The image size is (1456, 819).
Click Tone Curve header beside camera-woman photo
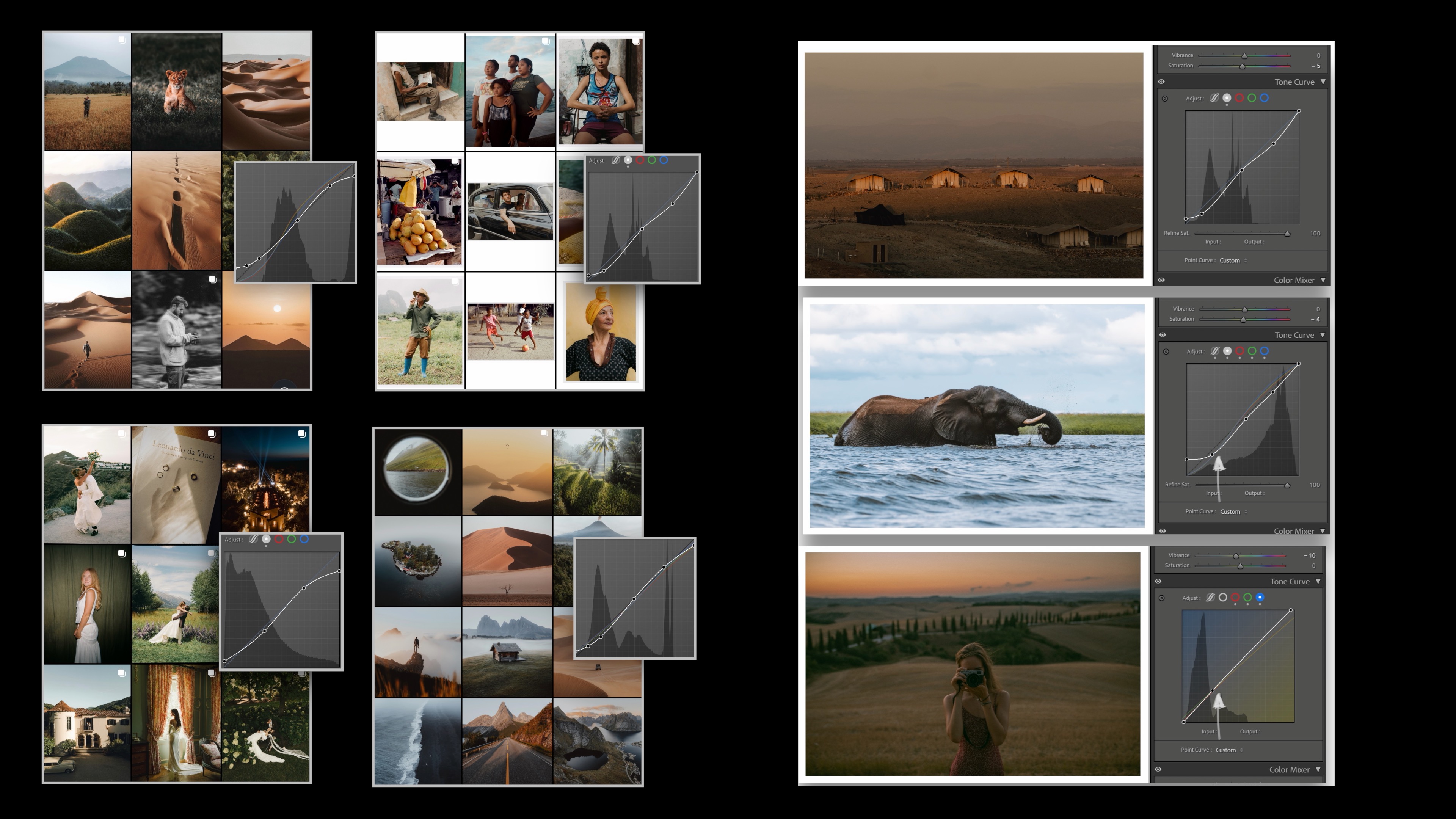click(1290, 582)
